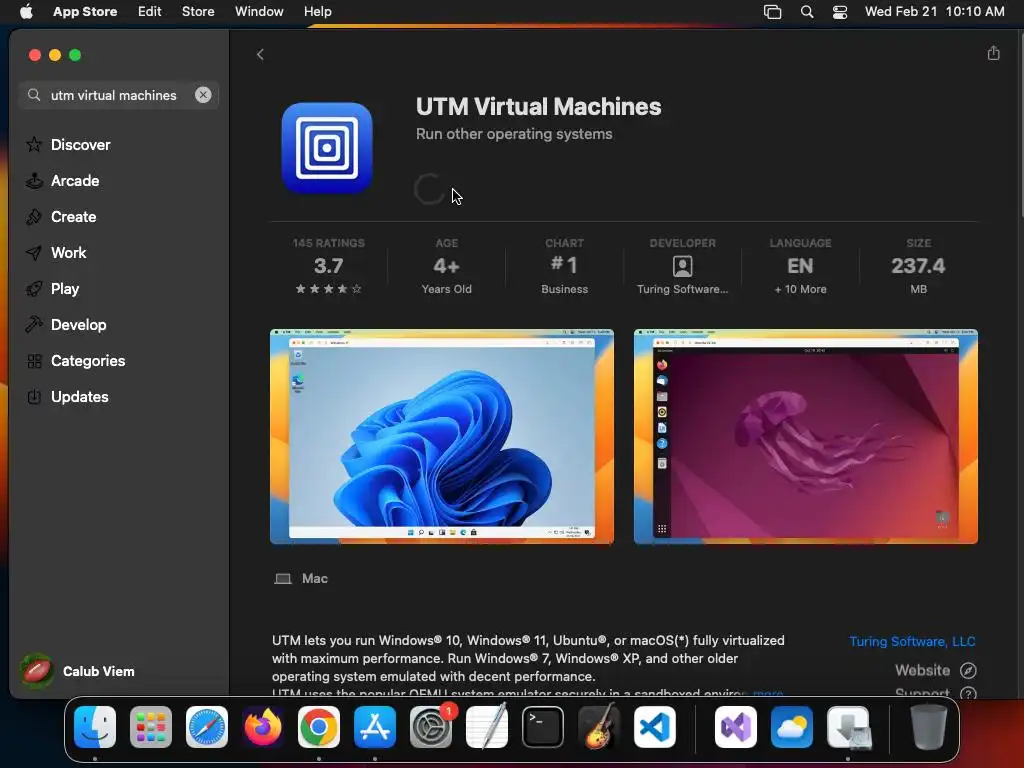The height and width of the screenshot is (768, 1024).
Task: Open the developer Website link
Action: coord(922,670)
